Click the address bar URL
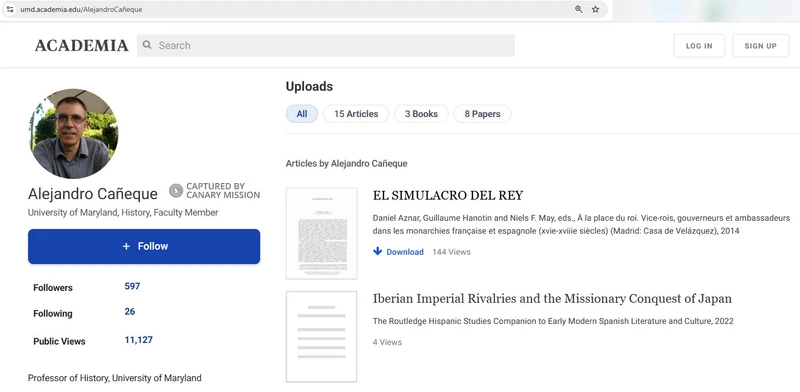This screenshot has width=800, height=392. click(81, 9)
